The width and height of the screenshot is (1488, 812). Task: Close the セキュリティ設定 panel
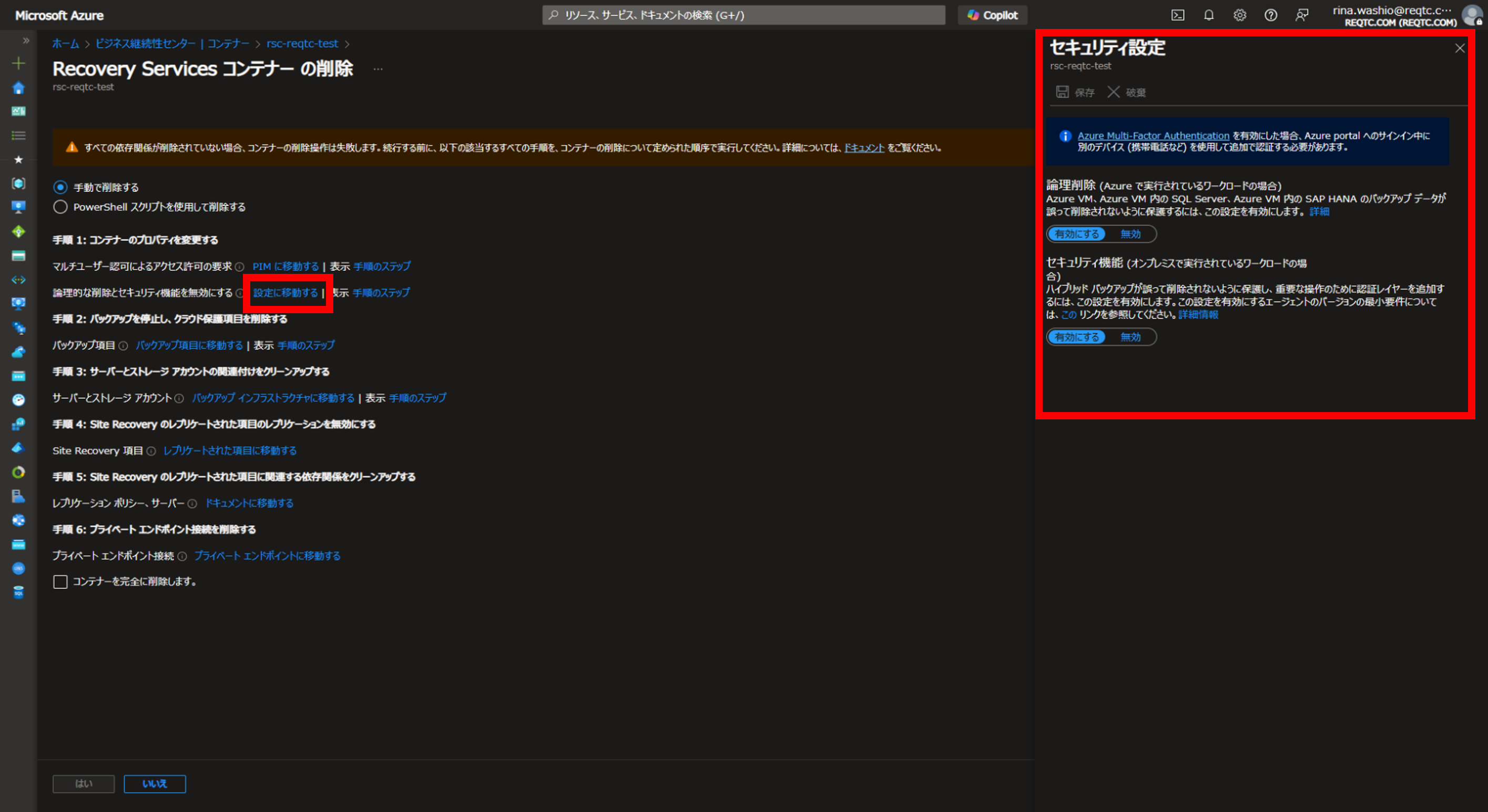tap(1460, 48)
